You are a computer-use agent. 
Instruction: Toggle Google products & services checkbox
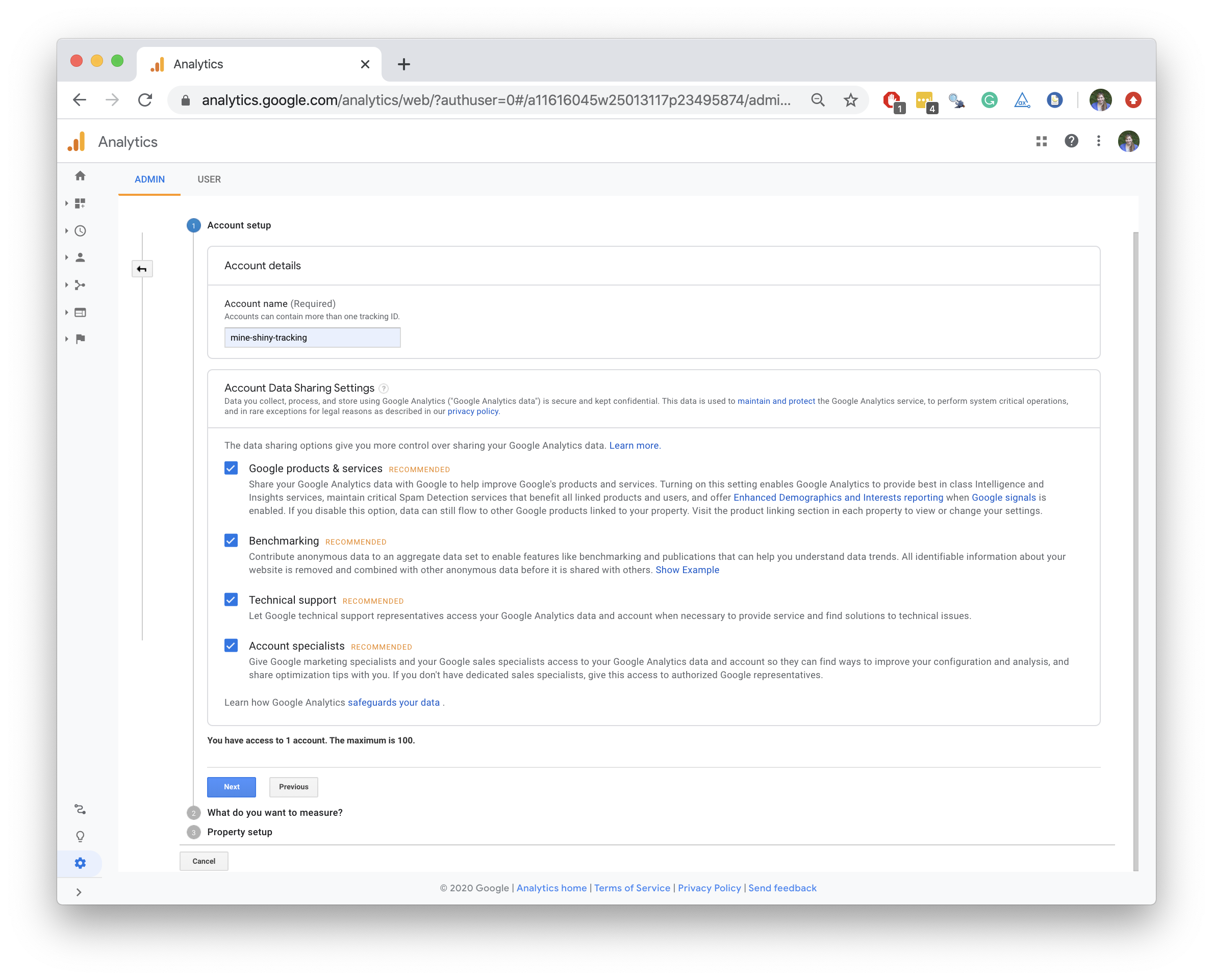pos(231,468)
